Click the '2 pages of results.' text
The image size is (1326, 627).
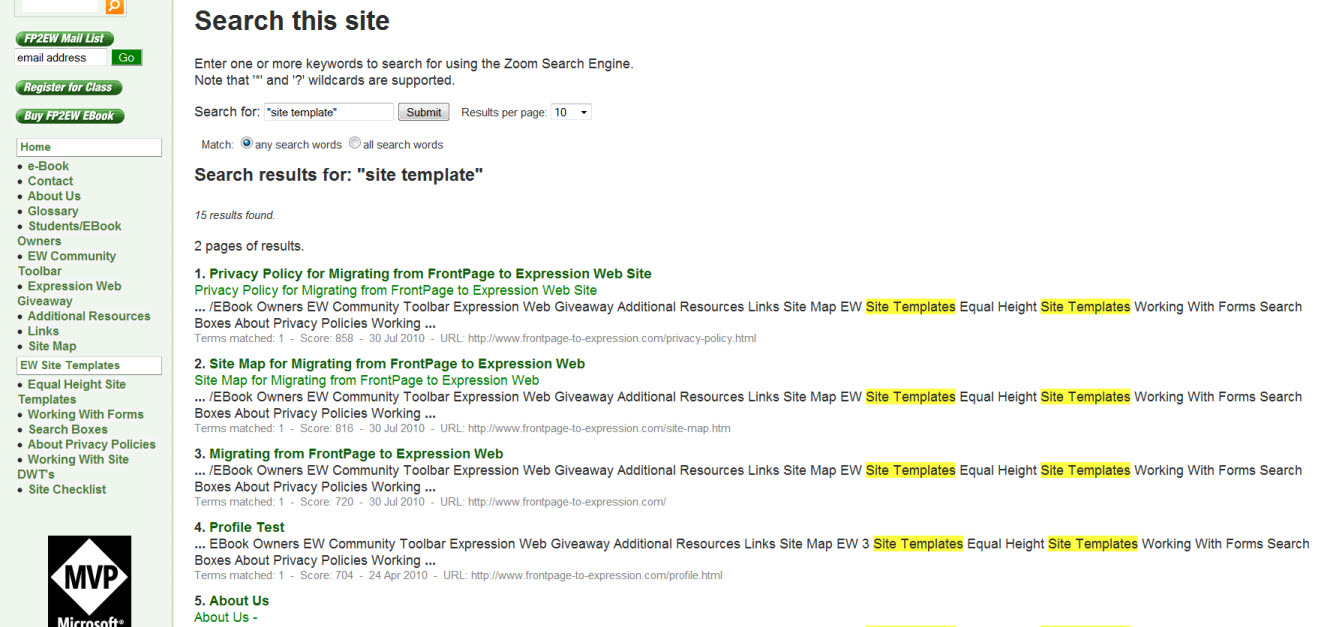point(249,246)
